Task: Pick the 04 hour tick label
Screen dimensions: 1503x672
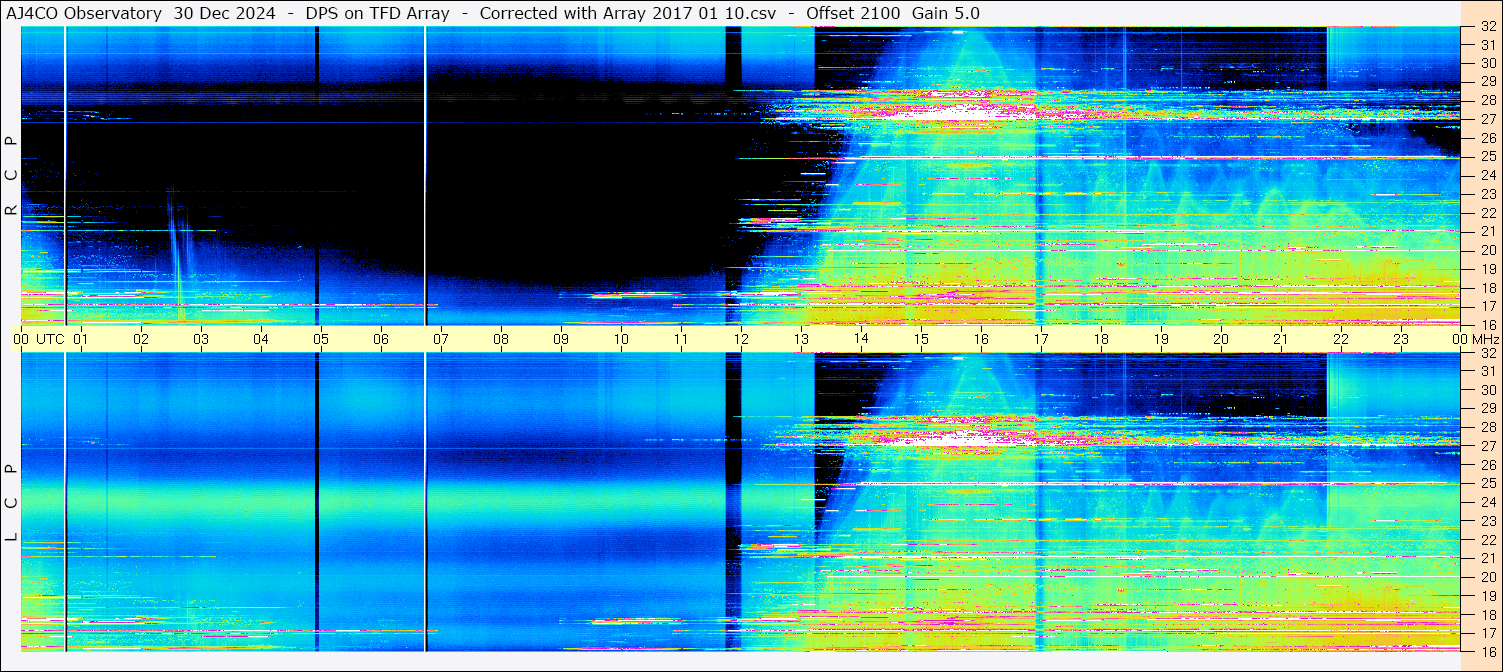Action: pyautogui.click(x=261, y=339)
